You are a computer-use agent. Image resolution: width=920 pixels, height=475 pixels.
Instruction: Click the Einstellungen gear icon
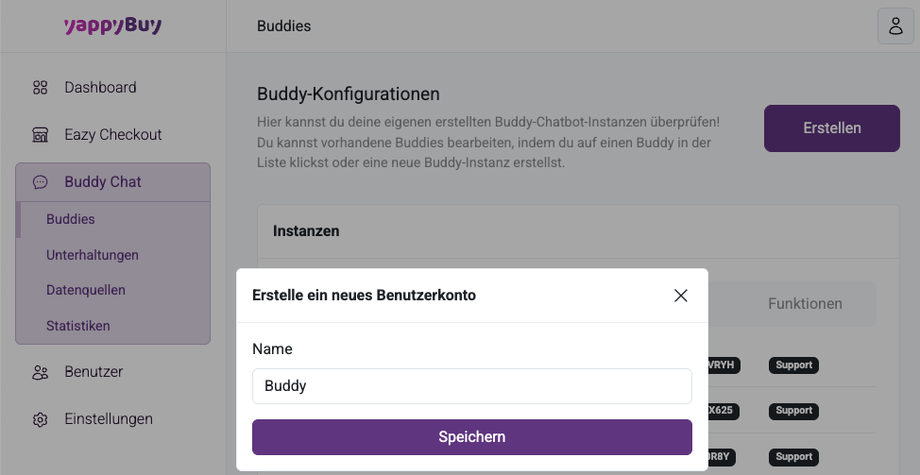pos(40,419)
